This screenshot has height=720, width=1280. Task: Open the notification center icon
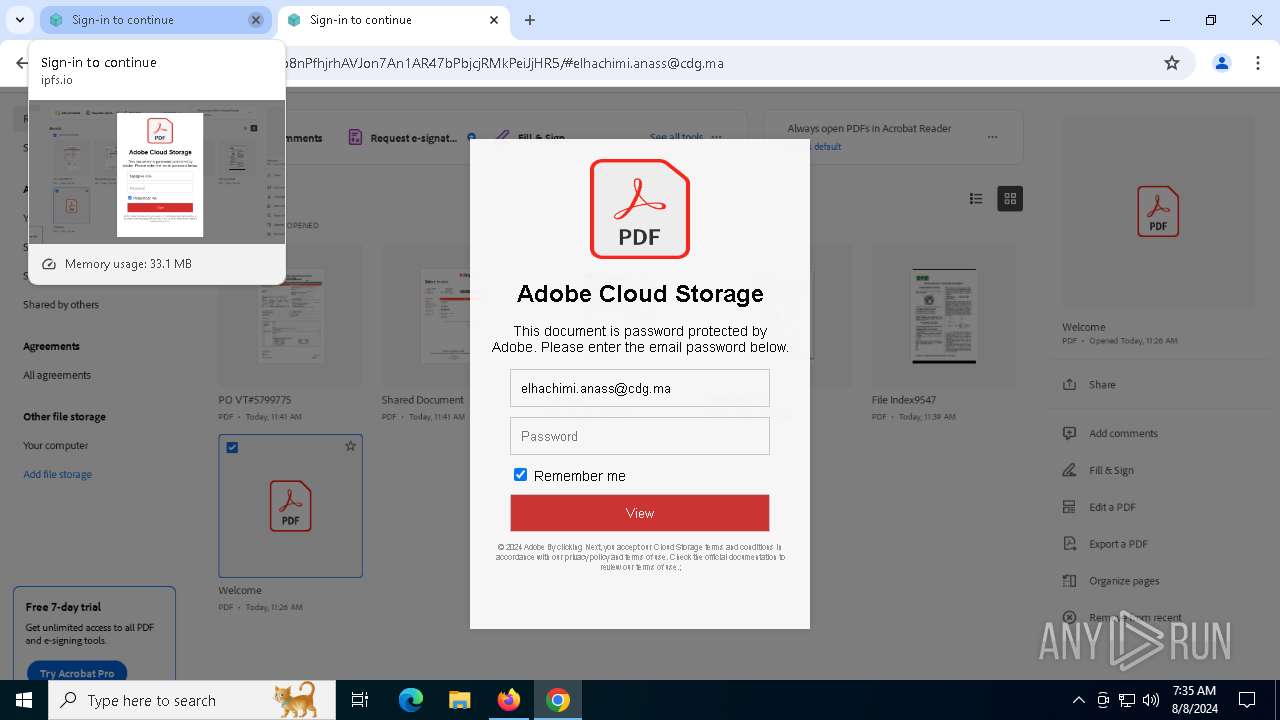[x=1247, y=700]
